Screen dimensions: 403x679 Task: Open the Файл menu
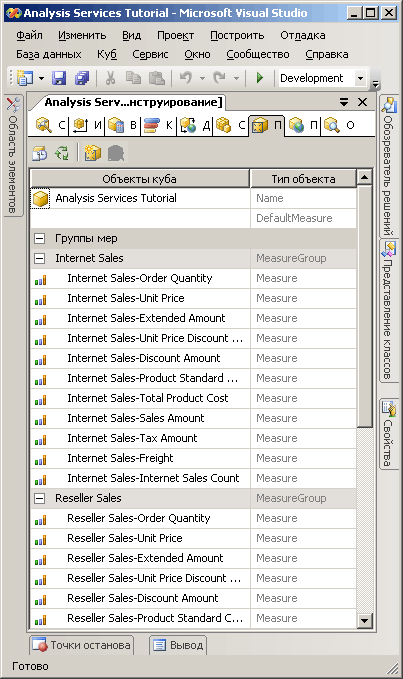29,35
